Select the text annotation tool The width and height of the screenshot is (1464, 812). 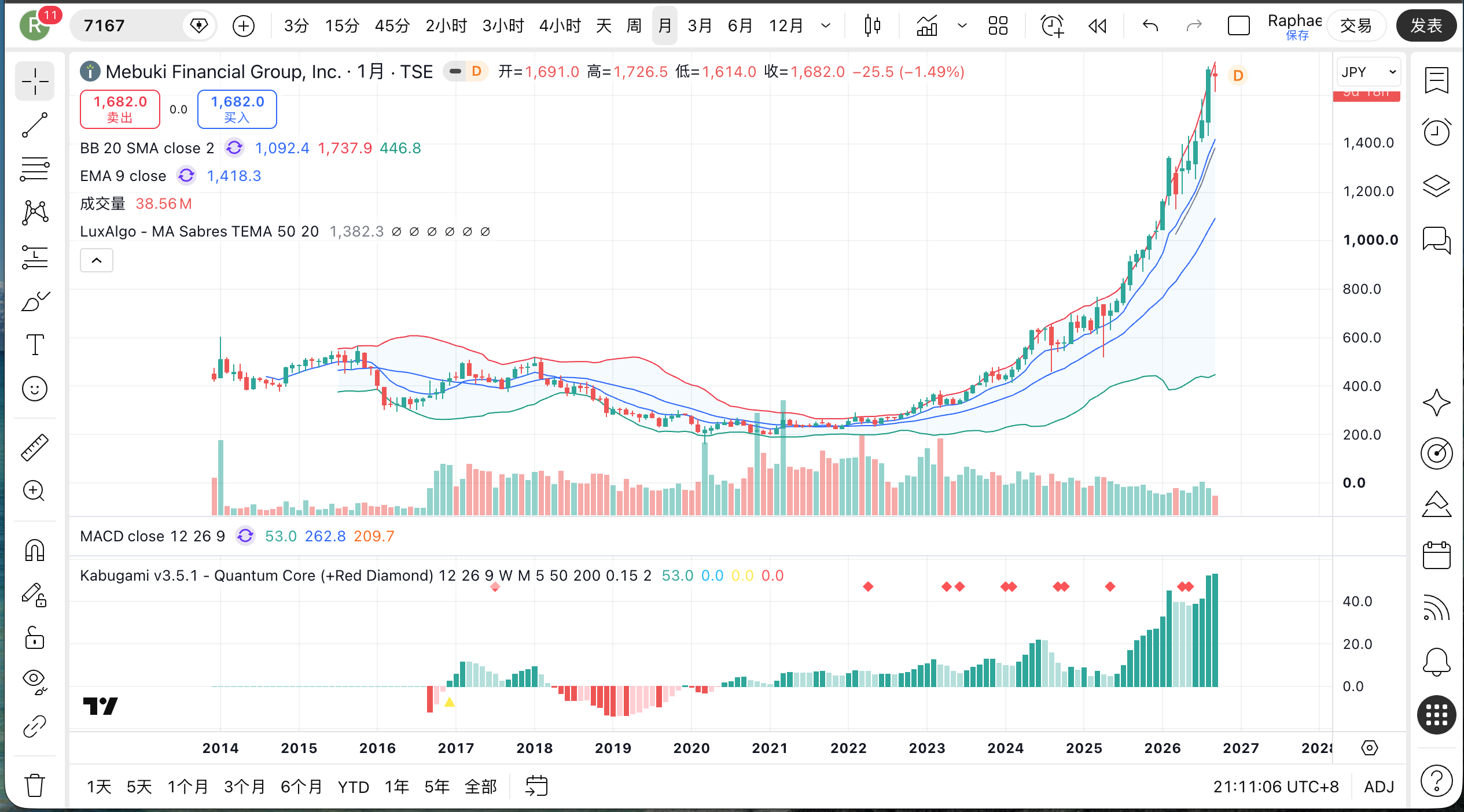(x=35, y=345)
